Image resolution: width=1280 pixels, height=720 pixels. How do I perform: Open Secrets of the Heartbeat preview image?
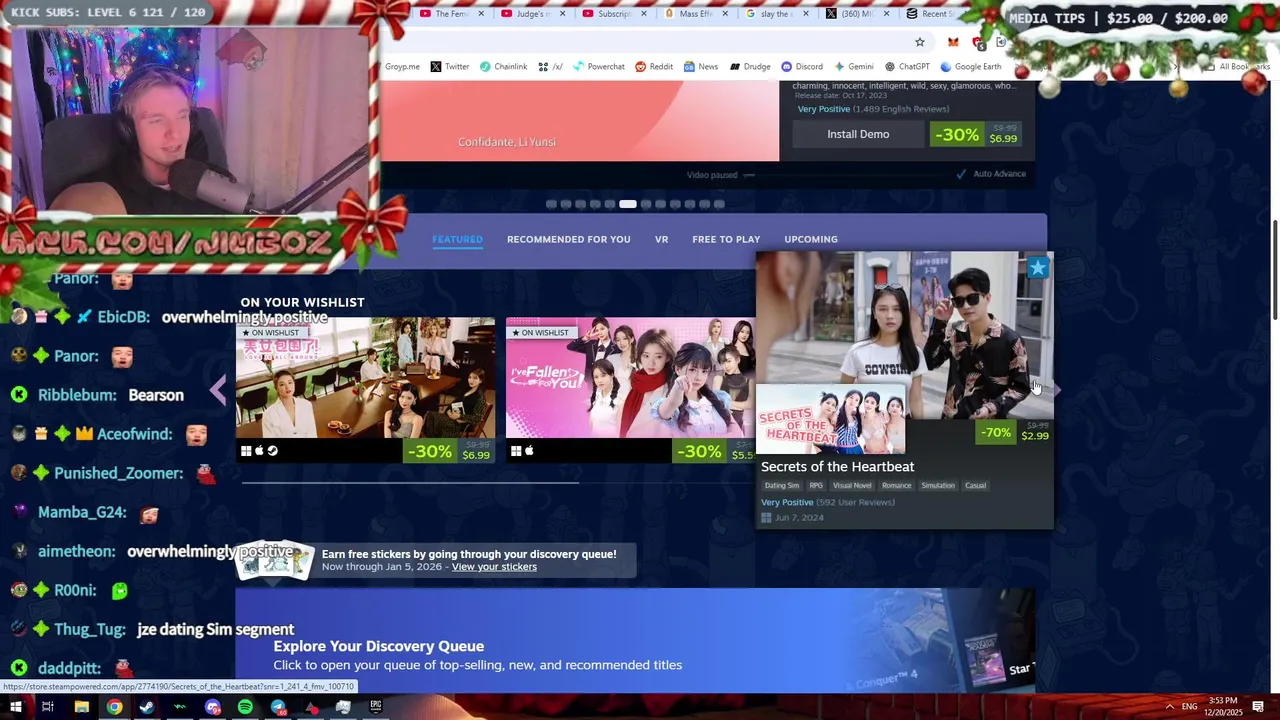[x=904, y=335]
